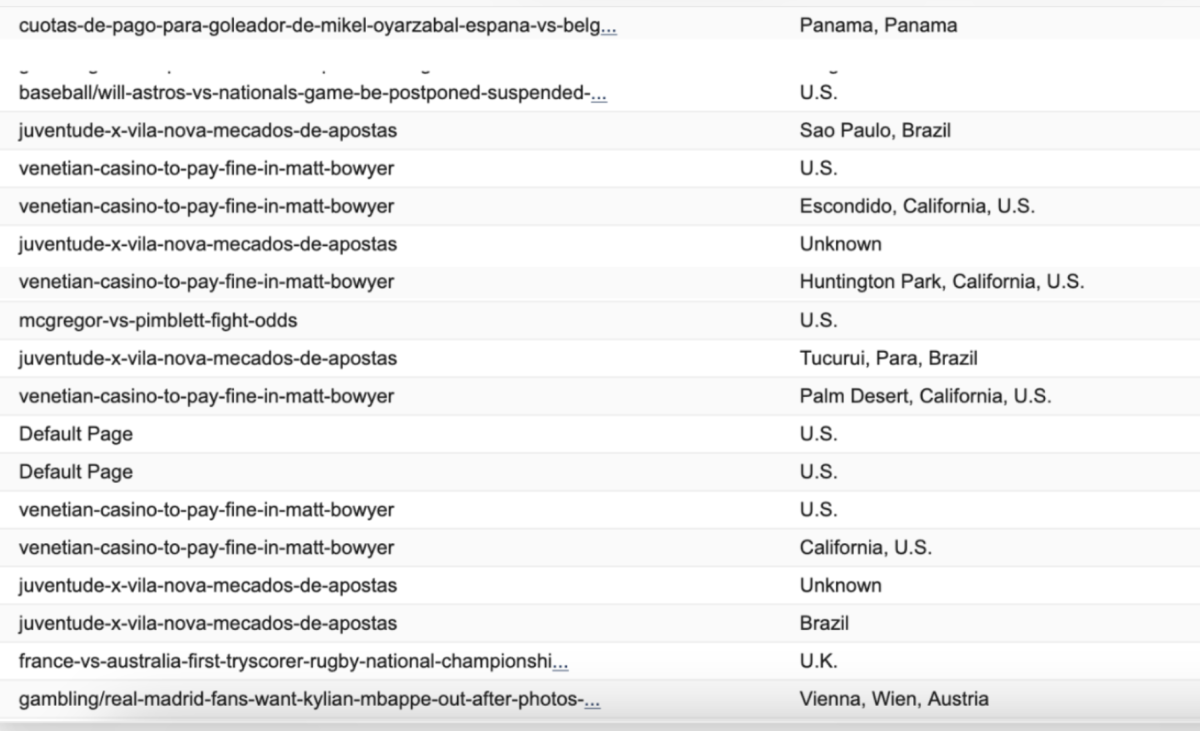Click the U.K. location cell
Screen dimensions: 1200x731
coord(819,661)
